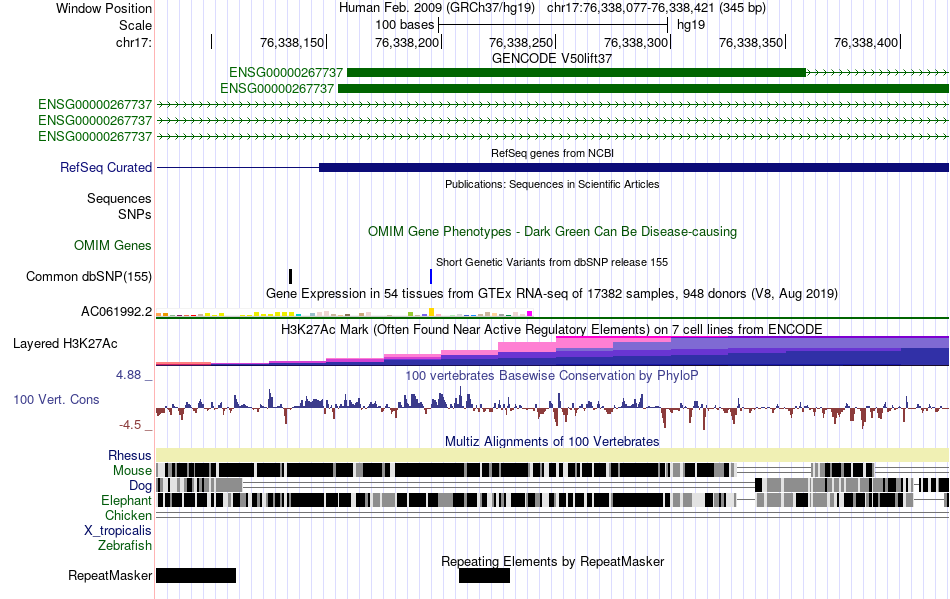Click the Scale label

[x=135, y=25]
